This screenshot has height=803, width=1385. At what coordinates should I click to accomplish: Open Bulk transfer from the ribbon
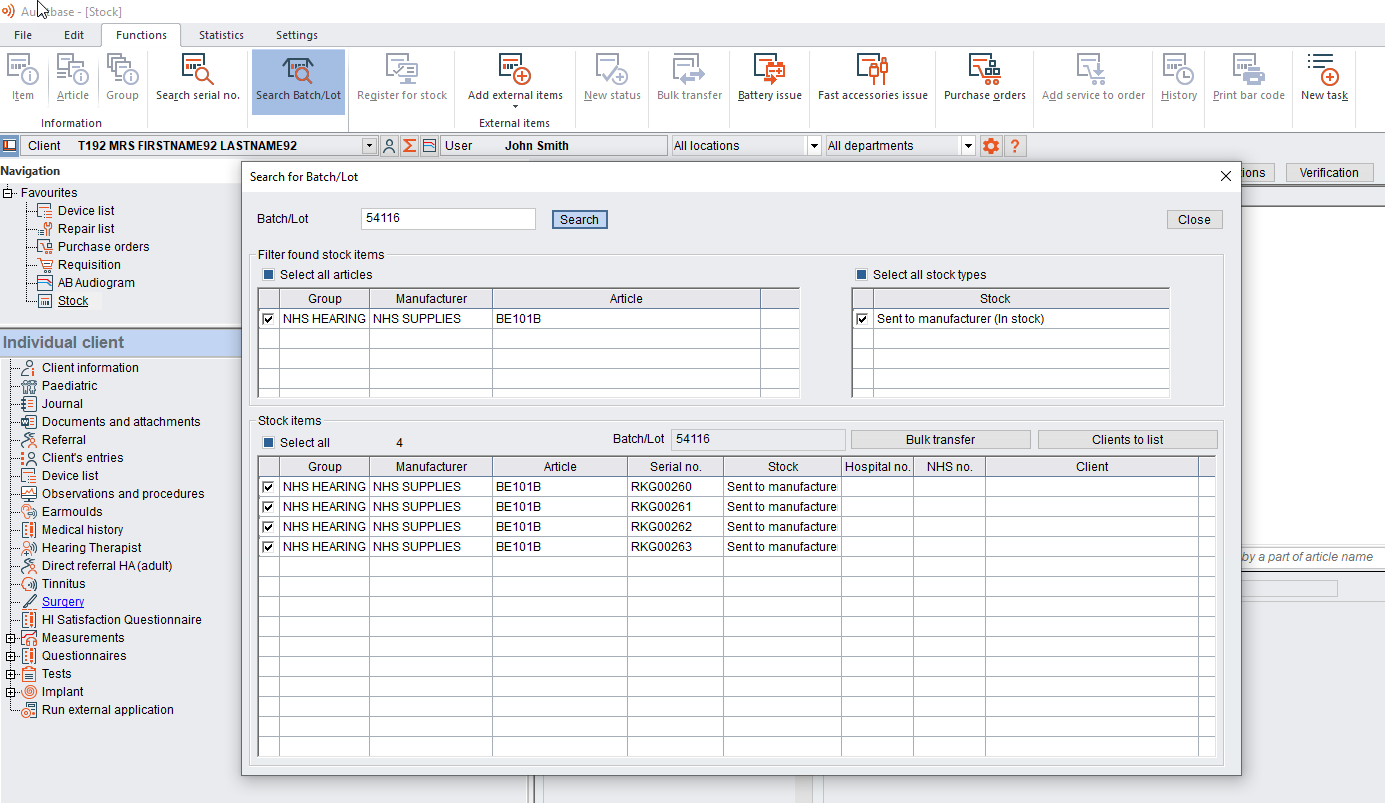point(689,78)
